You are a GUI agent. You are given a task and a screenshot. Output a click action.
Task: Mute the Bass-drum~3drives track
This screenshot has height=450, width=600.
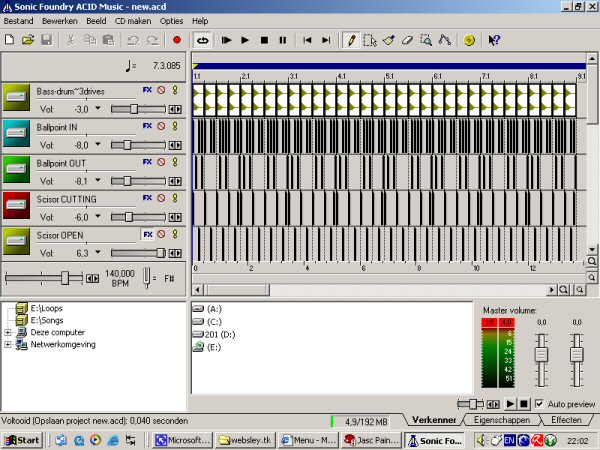161,90
